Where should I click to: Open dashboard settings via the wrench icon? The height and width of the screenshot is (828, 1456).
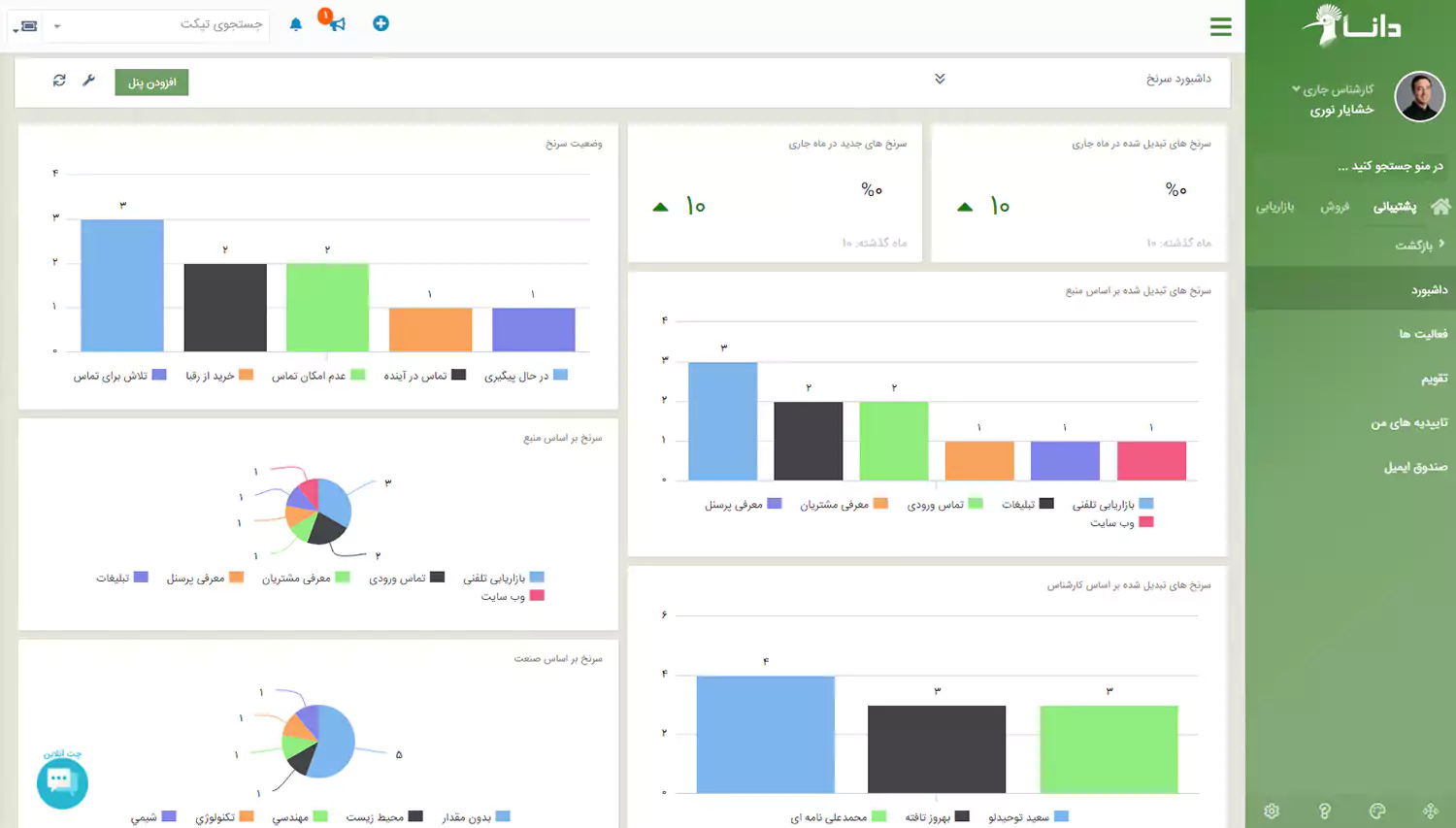point(88,81)
